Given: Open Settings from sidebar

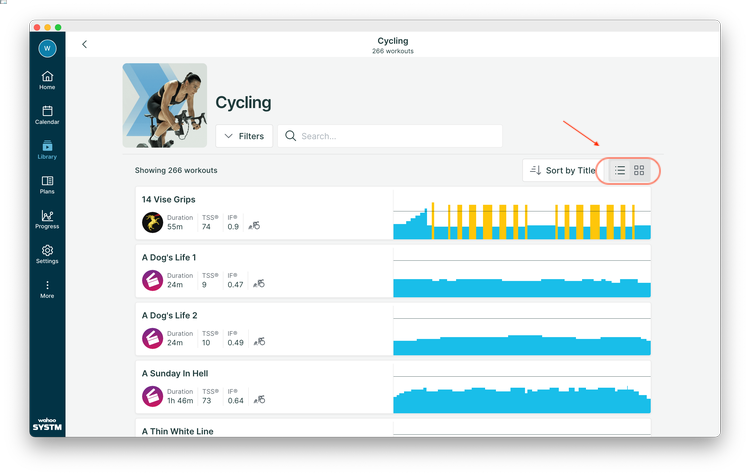Looking at the screenshot, I should [x=47, y=255].
